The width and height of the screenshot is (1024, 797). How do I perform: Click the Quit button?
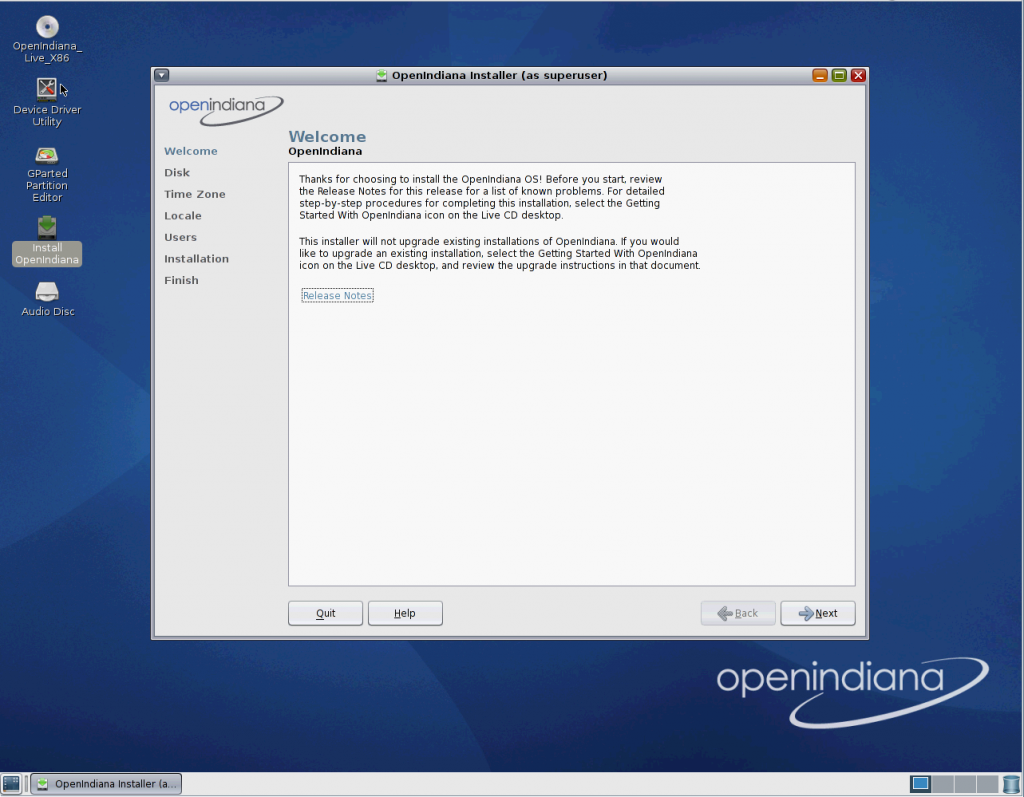(x=325, y=613)
